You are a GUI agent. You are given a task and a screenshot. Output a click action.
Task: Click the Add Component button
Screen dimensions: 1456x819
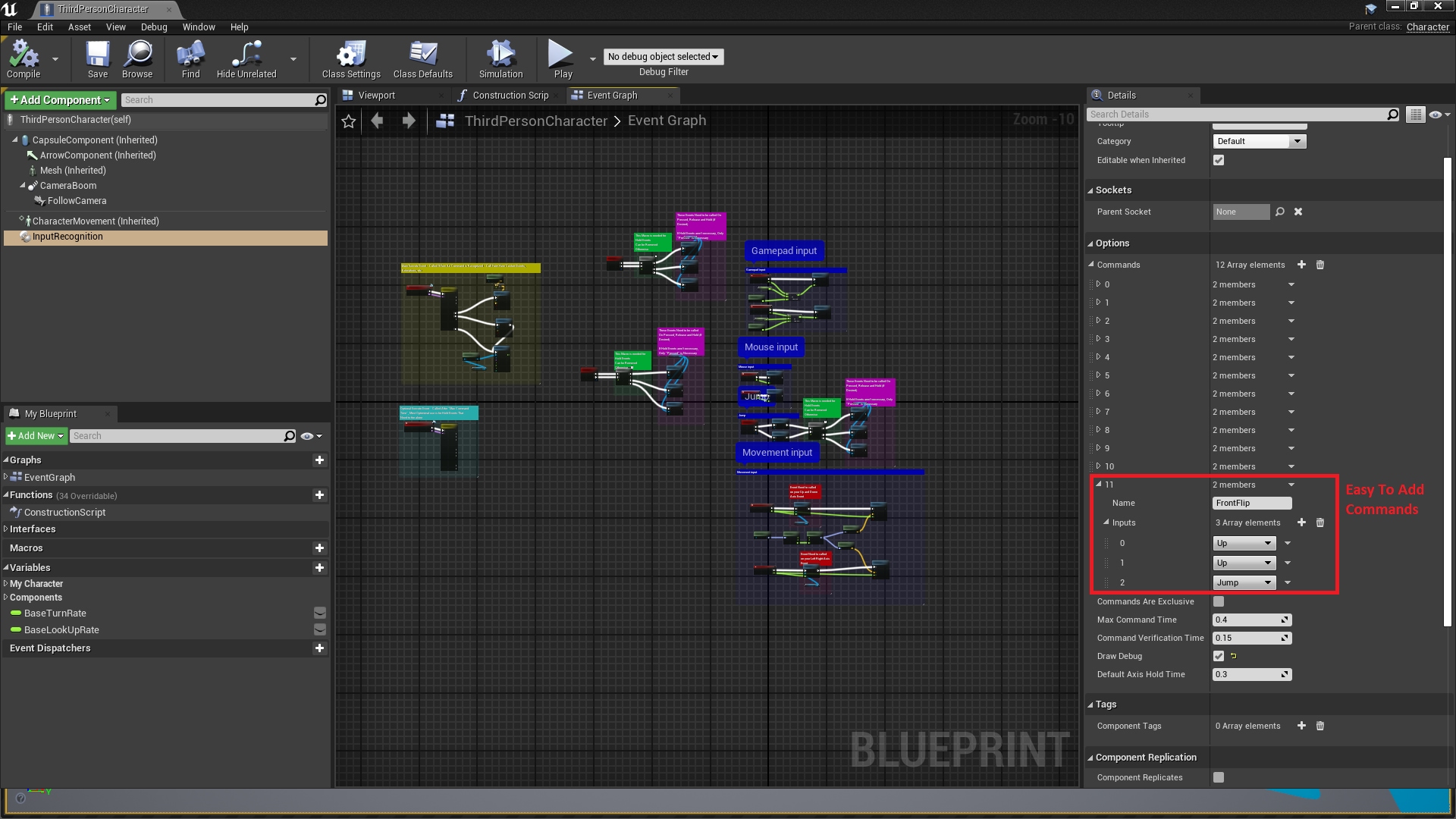59,99
